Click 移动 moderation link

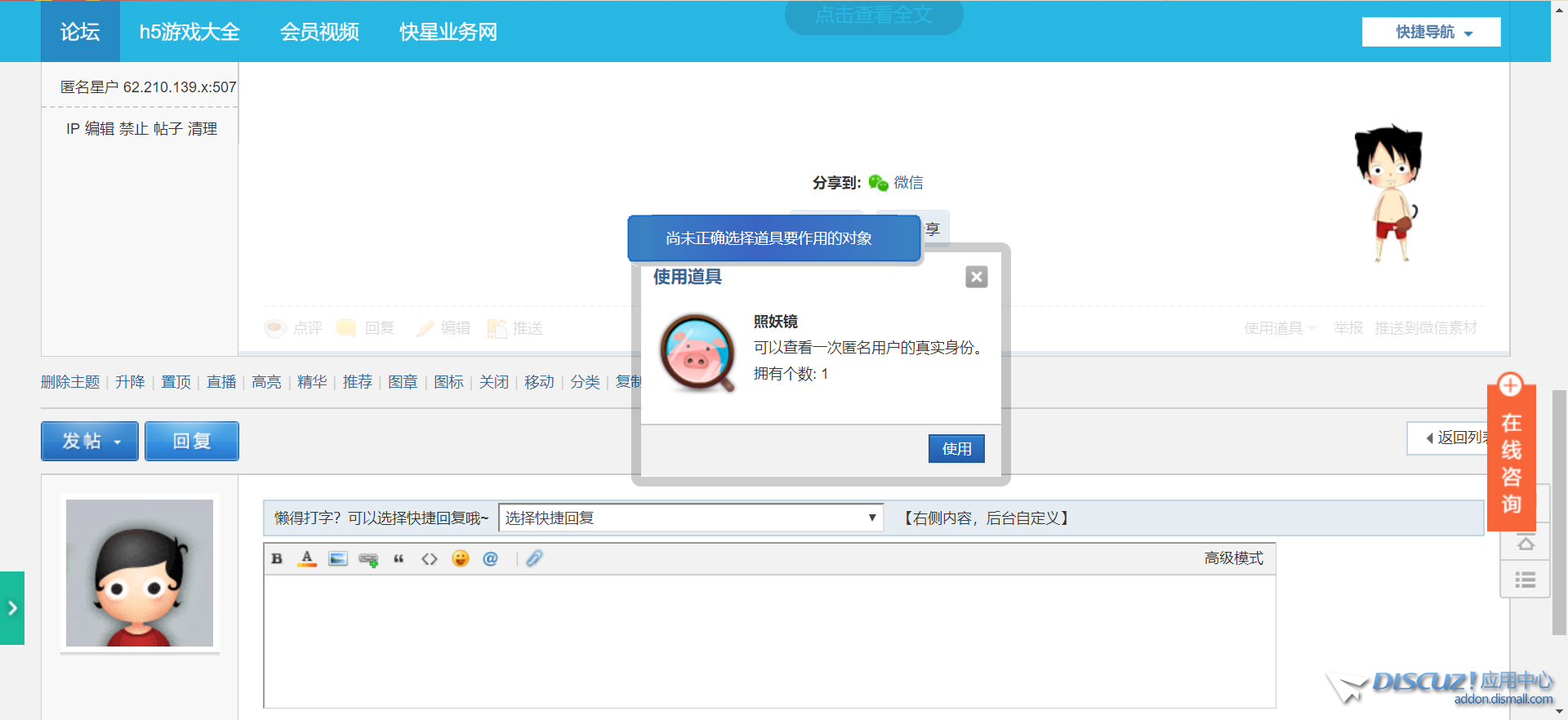[539, 382]
